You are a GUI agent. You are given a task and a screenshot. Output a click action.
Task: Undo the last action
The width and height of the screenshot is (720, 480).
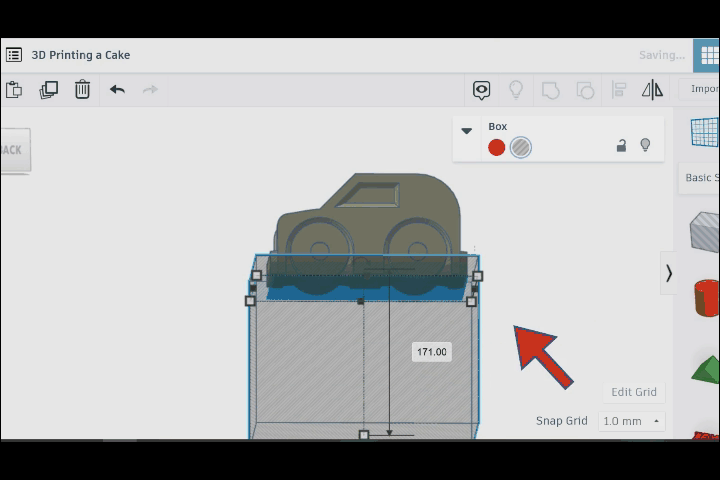point(117,90)
